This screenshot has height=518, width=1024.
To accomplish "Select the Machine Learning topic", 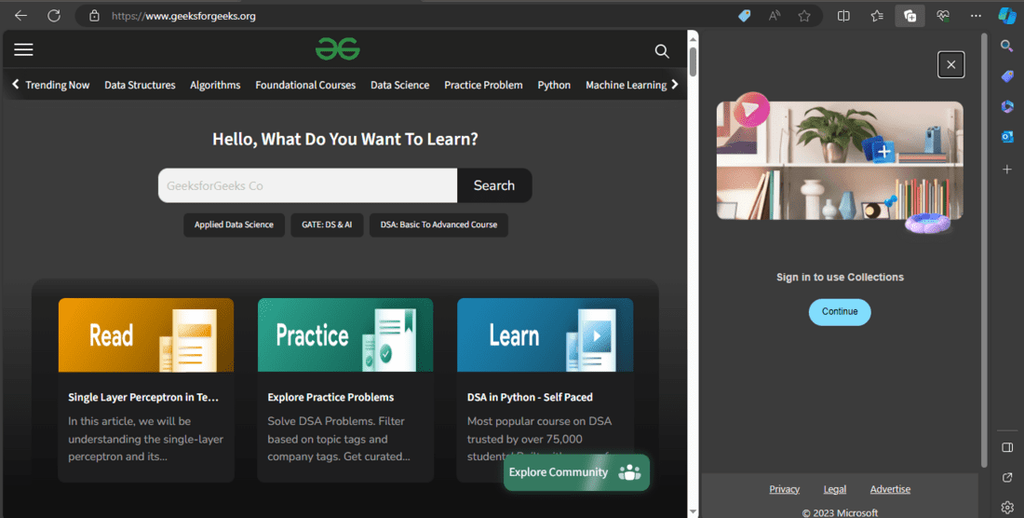I will 626,85.
